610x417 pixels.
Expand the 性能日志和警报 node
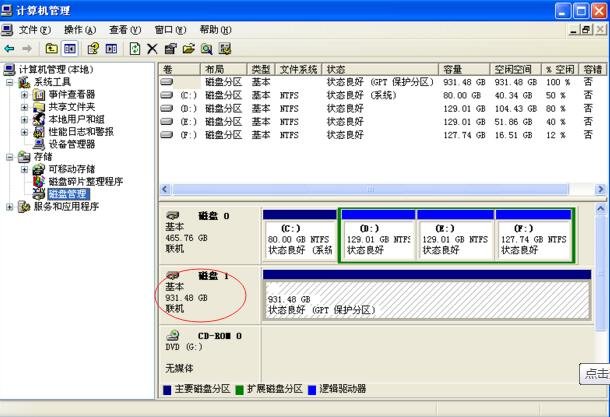pyautogui.click(x=25, y=132)
